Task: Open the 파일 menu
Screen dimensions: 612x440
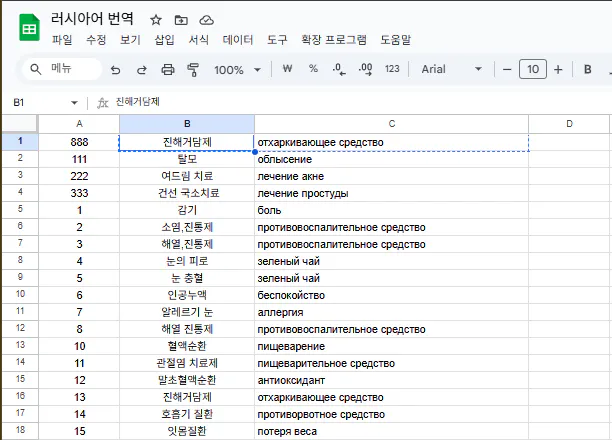Action: (62, 39)
